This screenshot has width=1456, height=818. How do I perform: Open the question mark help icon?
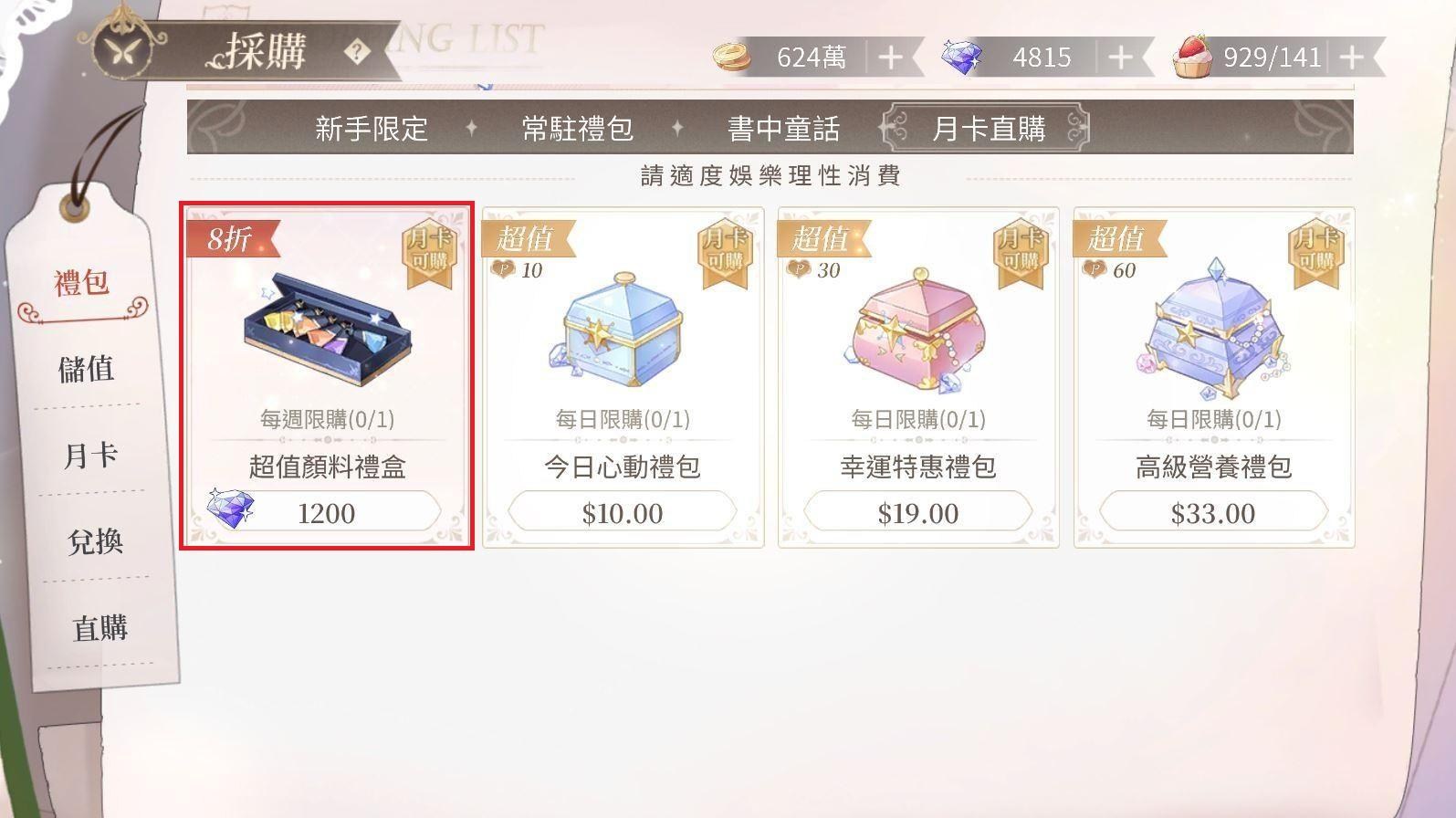pyautogui.click(x=357, y=52)
